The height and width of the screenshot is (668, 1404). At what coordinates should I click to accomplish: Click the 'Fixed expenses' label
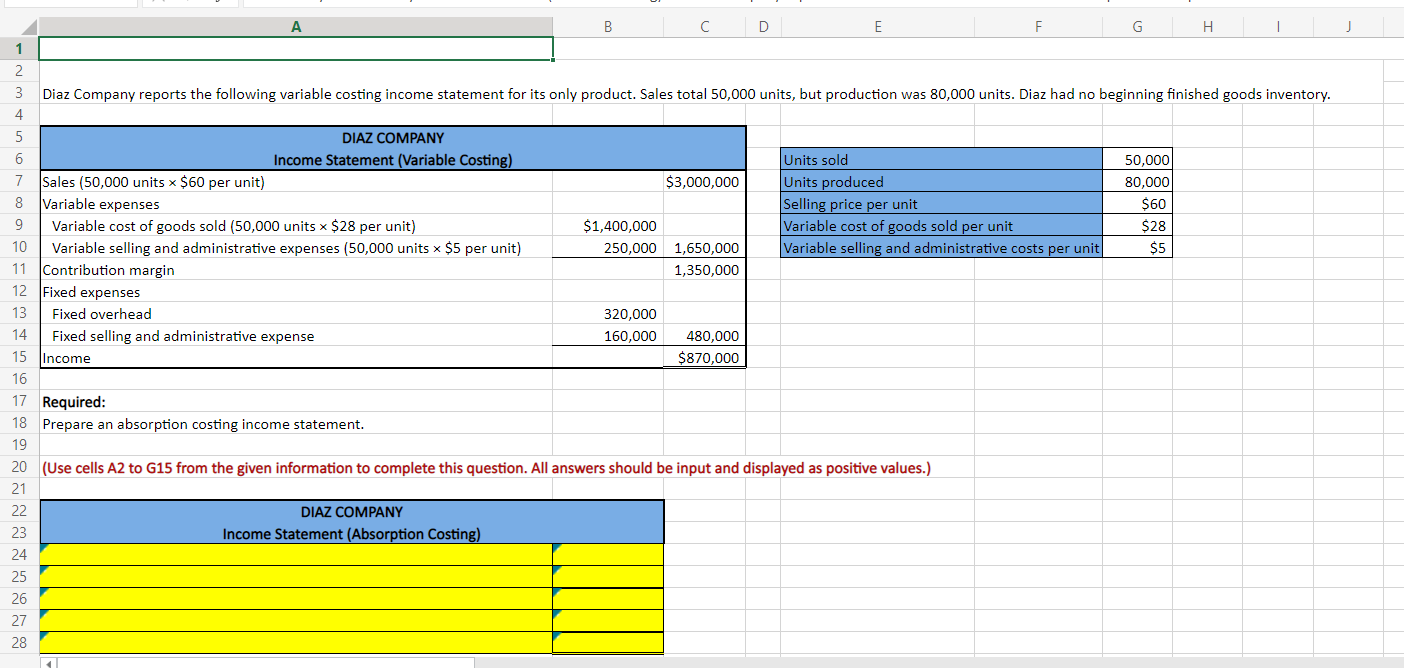[x=91, y=292]
